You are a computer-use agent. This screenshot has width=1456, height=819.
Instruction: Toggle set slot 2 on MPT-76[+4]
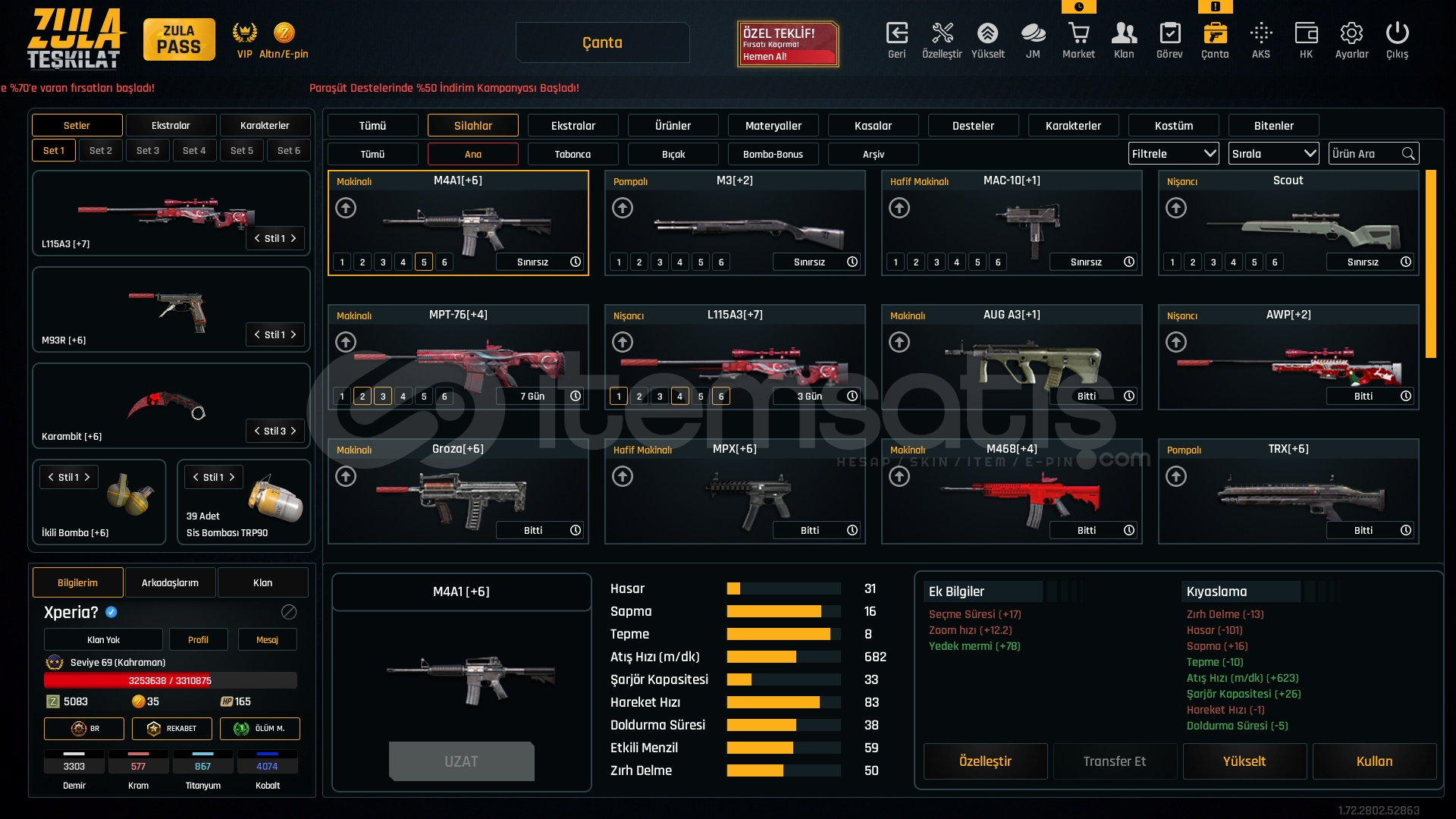pos(362,397)
